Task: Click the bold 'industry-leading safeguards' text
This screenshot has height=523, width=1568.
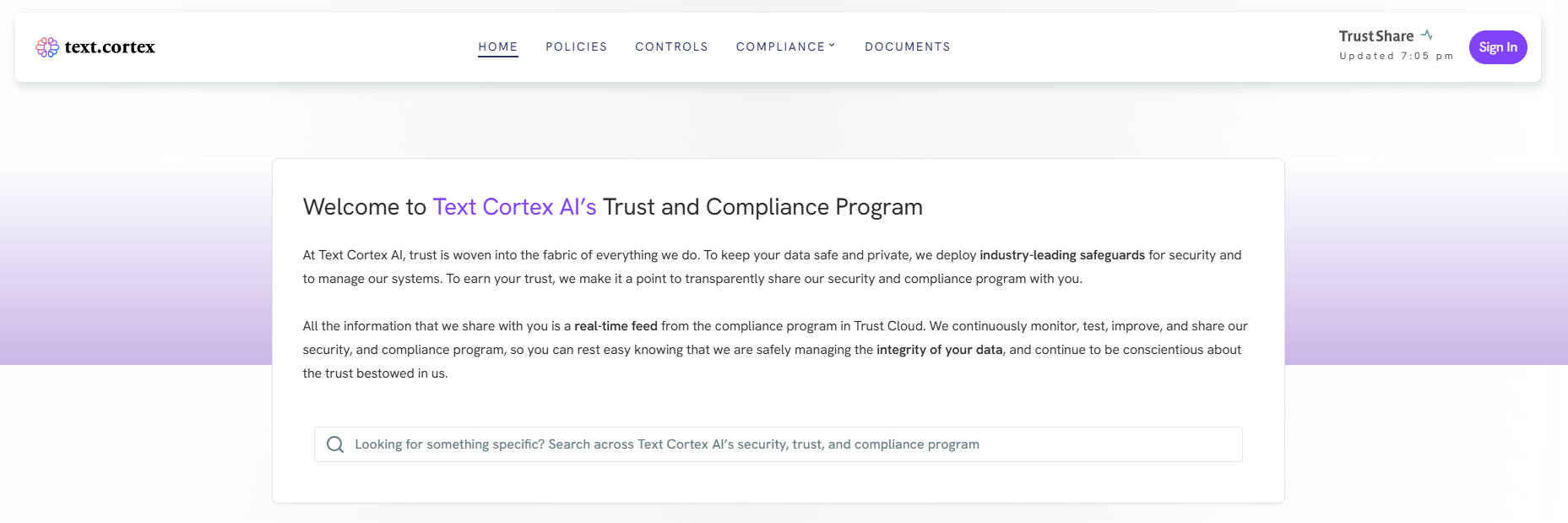Action: pyautogui.click(x=1062, y=255)
